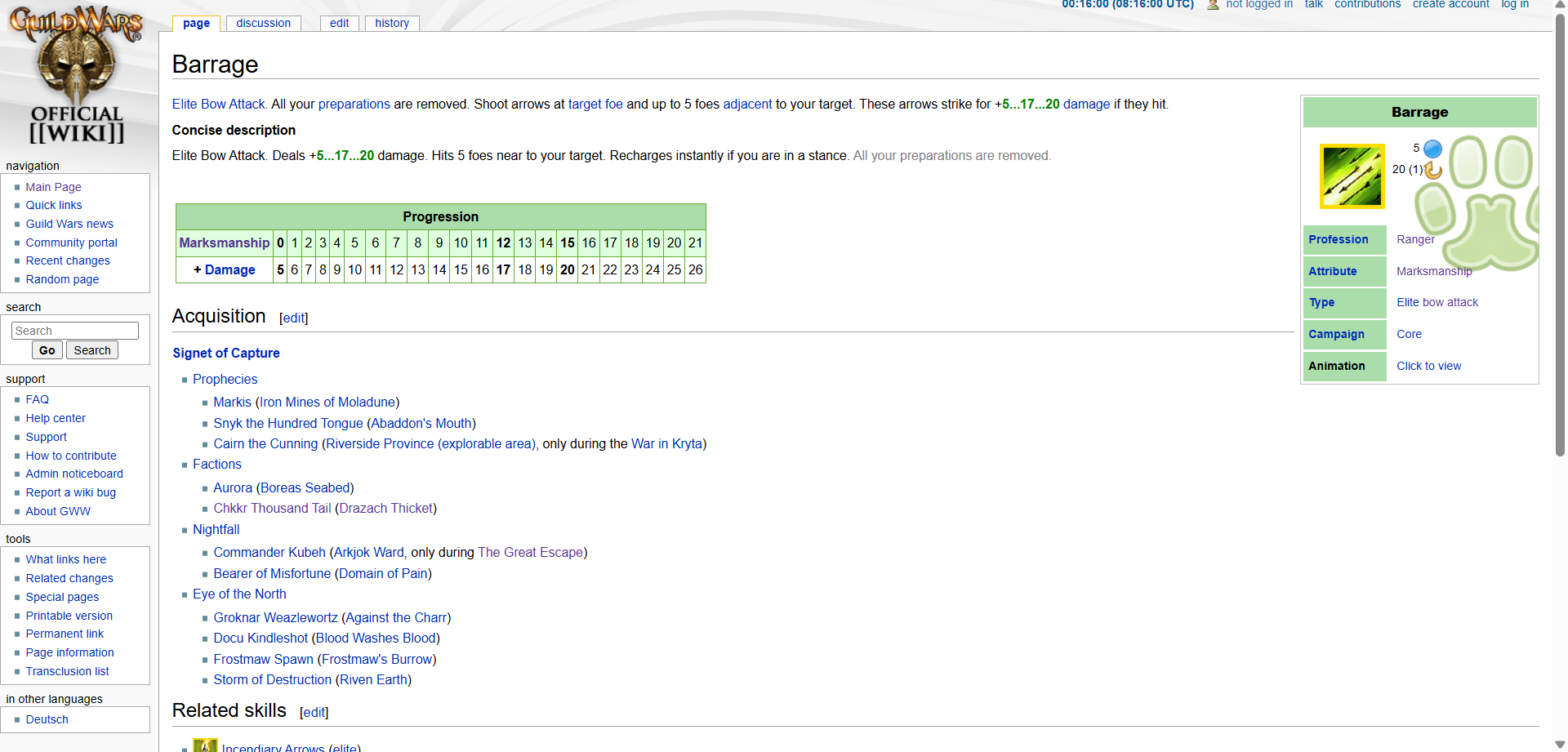Click scrollbar down arrow at bottom
The width and height of the screenshot is (1568, 752).
click(1560, 744)
